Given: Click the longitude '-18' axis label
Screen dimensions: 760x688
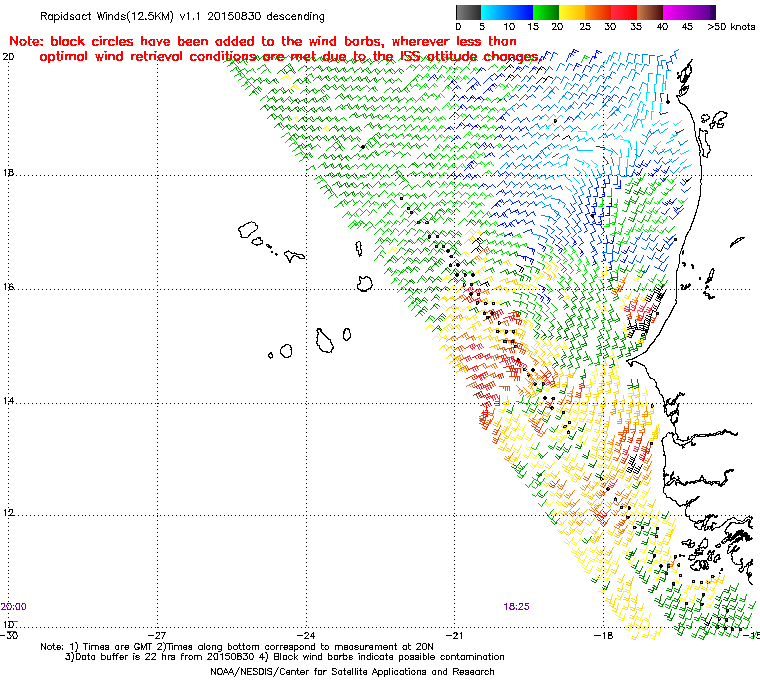Looking at the screenshot, I should click(603, 635).
